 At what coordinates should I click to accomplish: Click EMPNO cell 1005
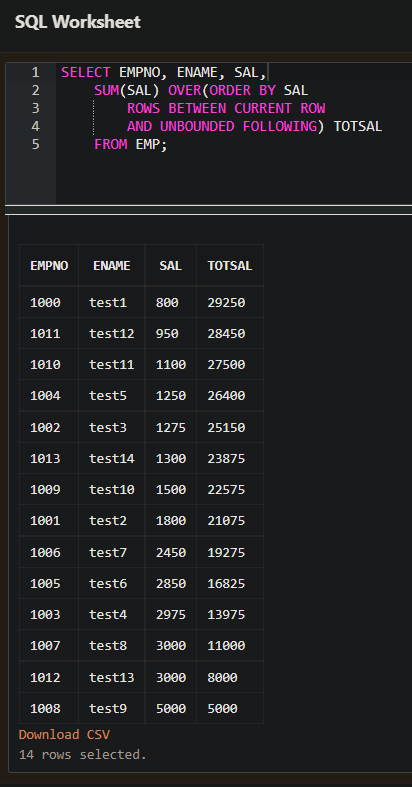click(49, 583)
